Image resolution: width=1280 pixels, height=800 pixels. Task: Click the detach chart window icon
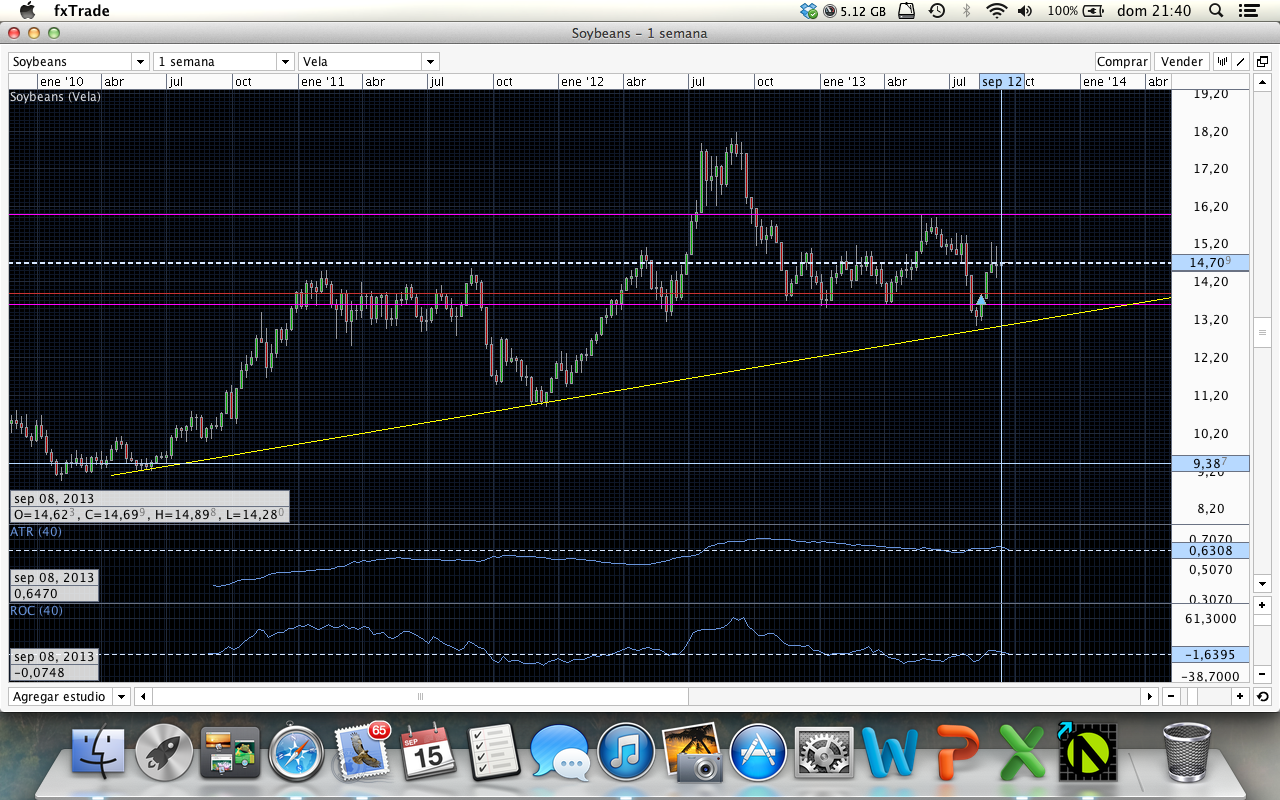1262,62
